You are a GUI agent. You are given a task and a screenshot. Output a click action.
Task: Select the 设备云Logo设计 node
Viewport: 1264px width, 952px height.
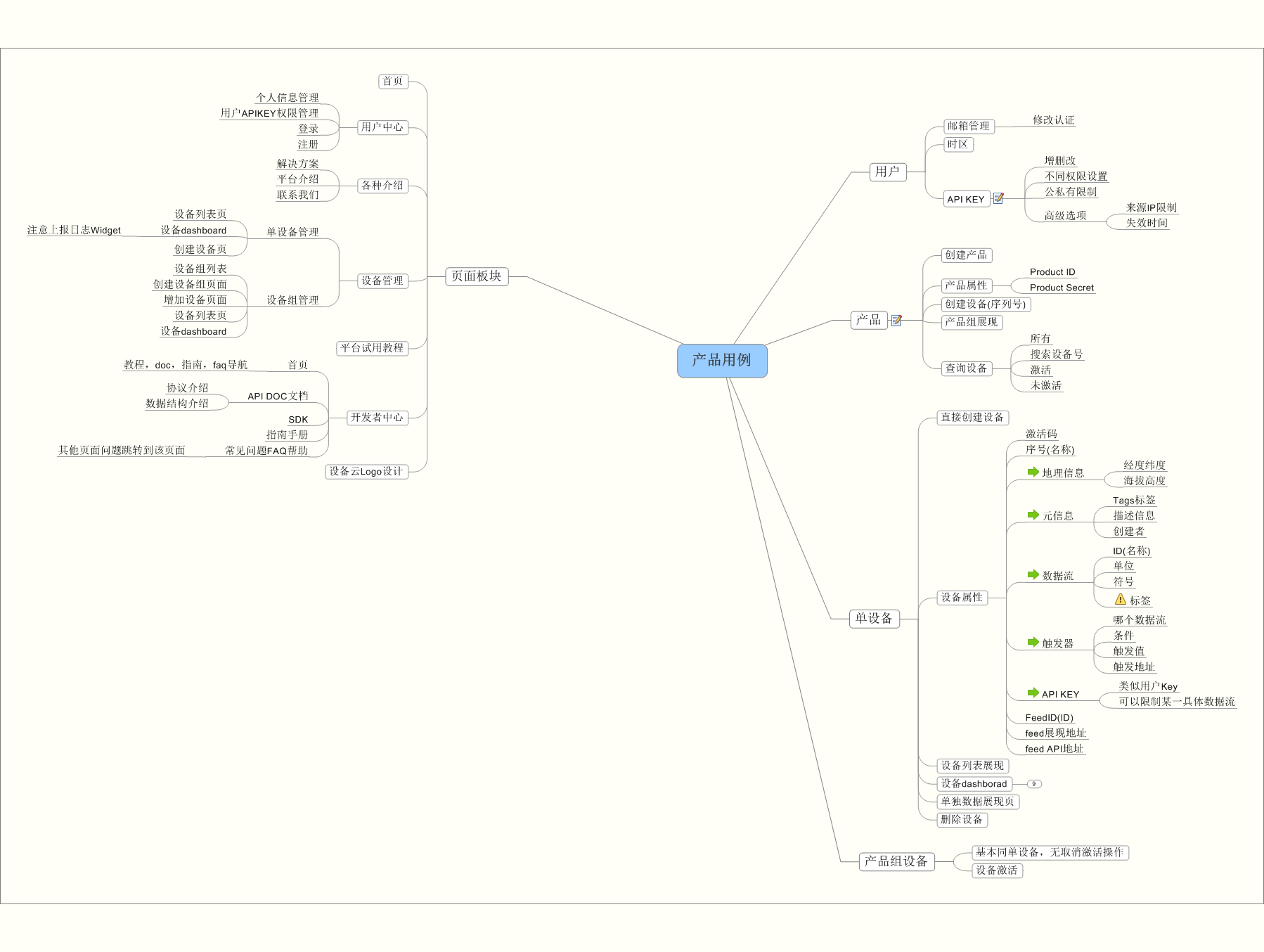coord(366,472)
